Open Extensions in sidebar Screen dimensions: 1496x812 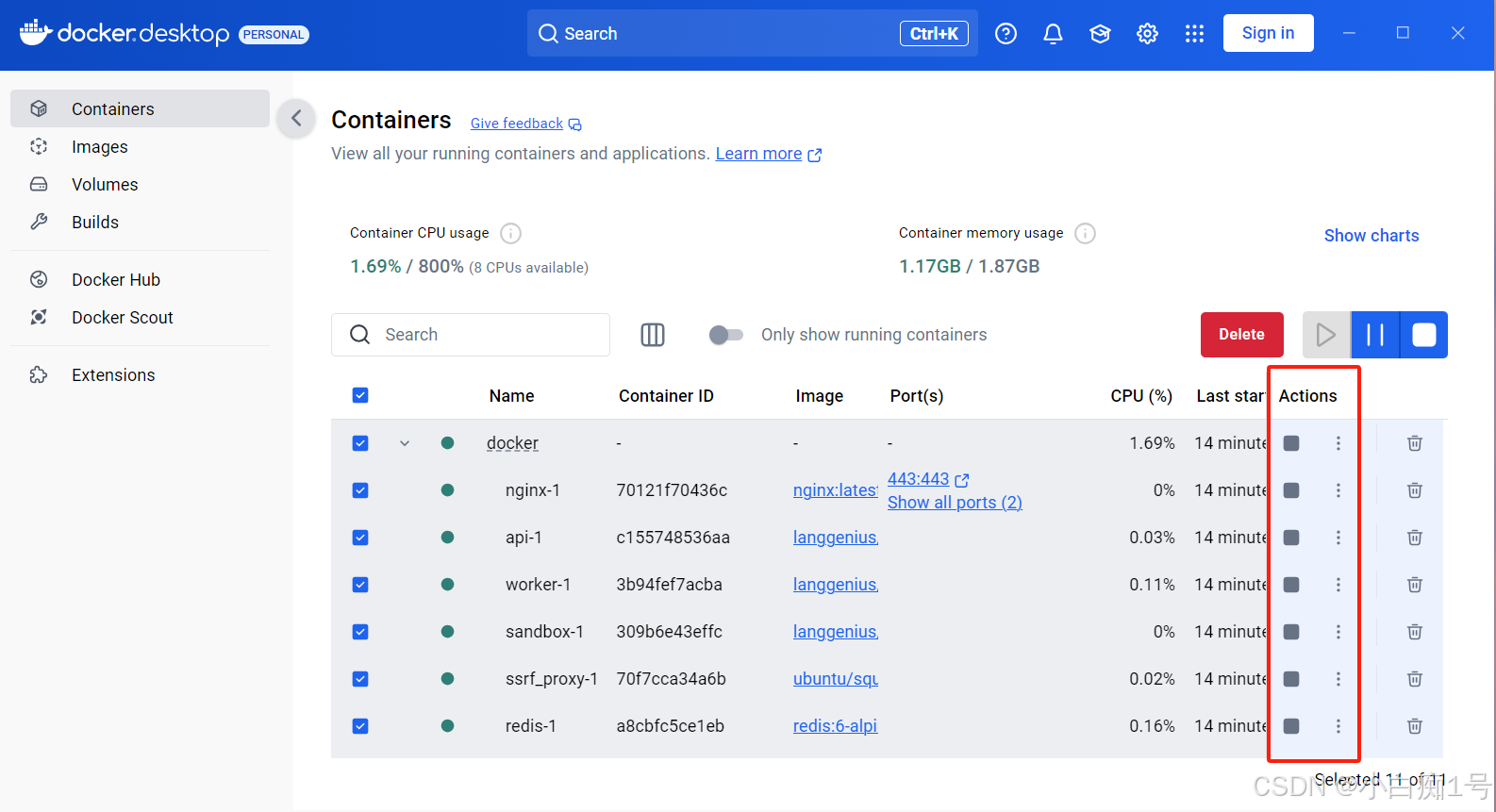[140, 375]
